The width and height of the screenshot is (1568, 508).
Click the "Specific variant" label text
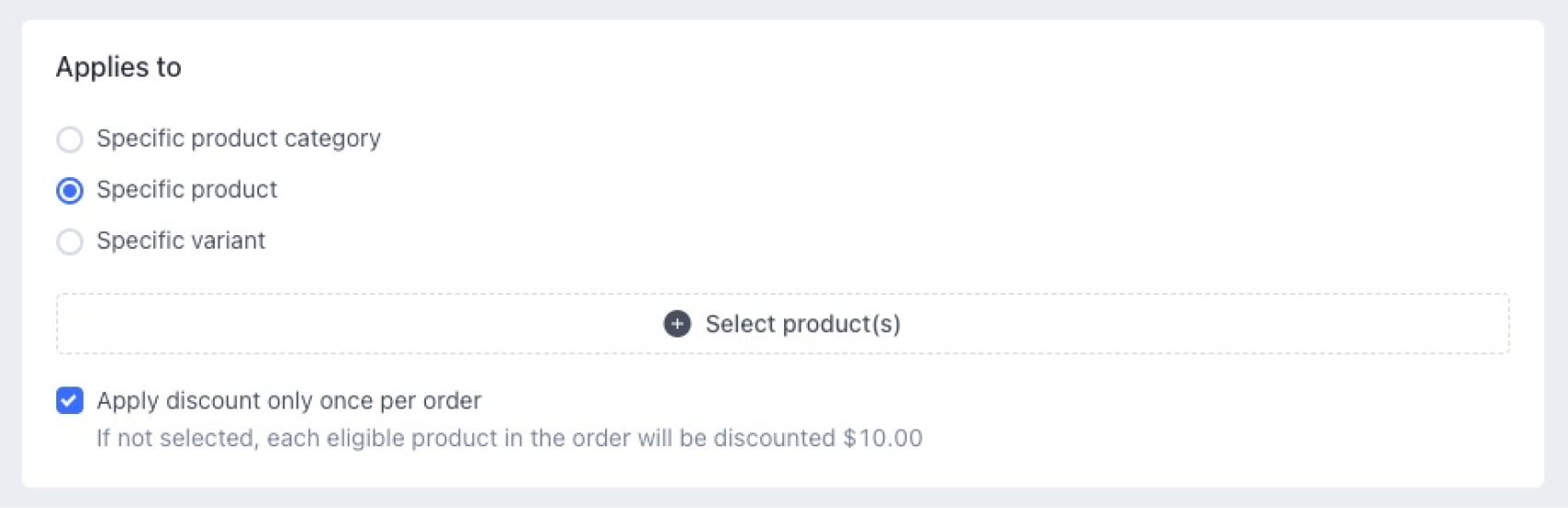(181, 241)
